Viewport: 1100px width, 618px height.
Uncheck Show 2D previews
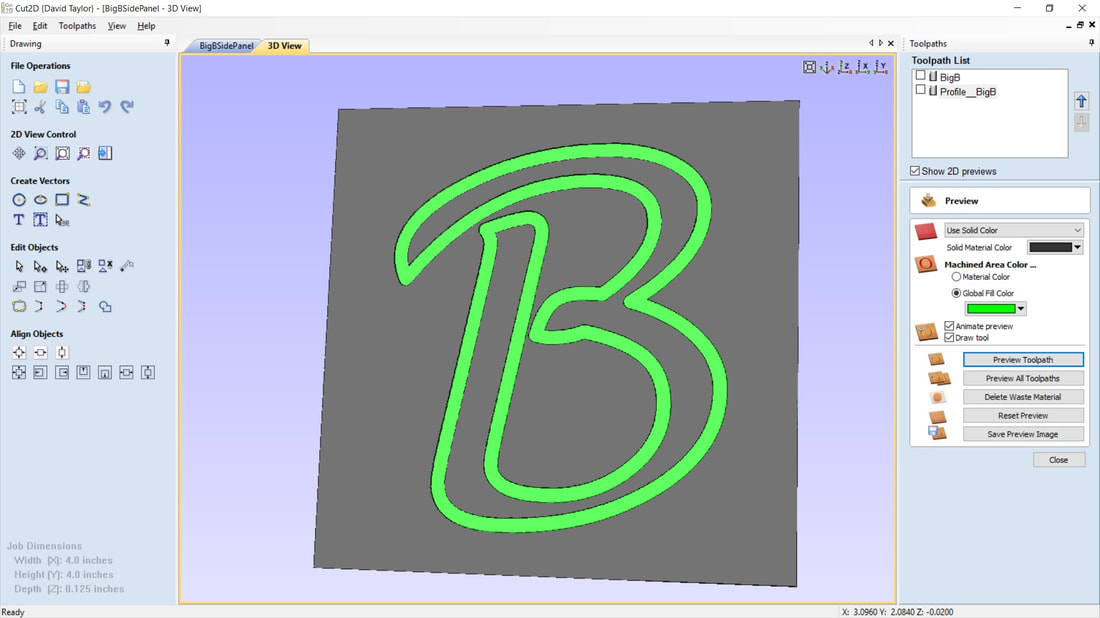pos(915,171)
